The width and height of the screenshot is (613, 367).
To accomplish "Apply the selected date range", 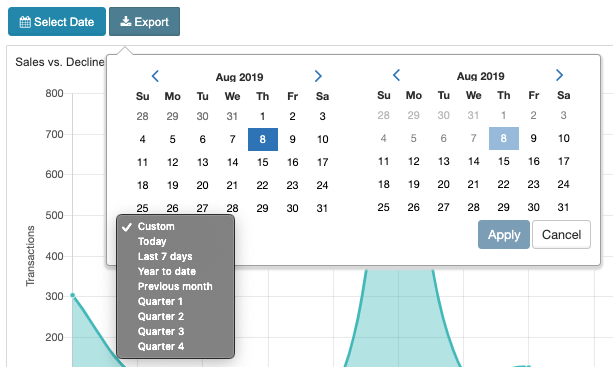I will point(504,235).
